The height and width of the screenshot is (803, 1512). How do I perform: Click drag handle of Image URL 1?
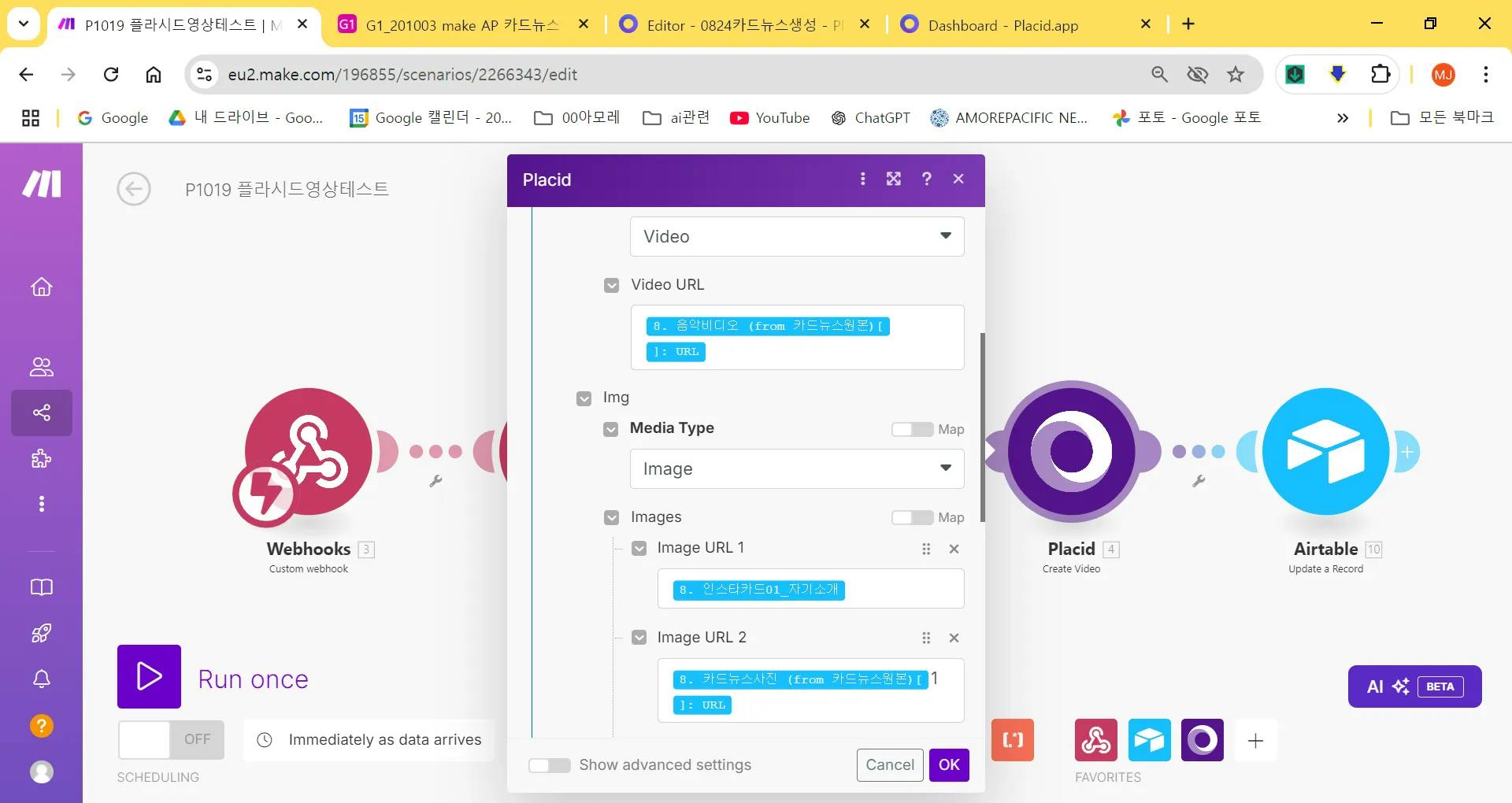[926, 549]
